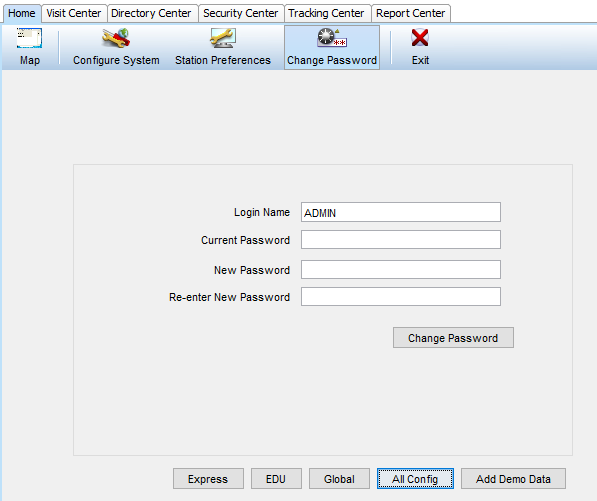Select the Global button
This screenshot has height=501, width=597.
339,479
